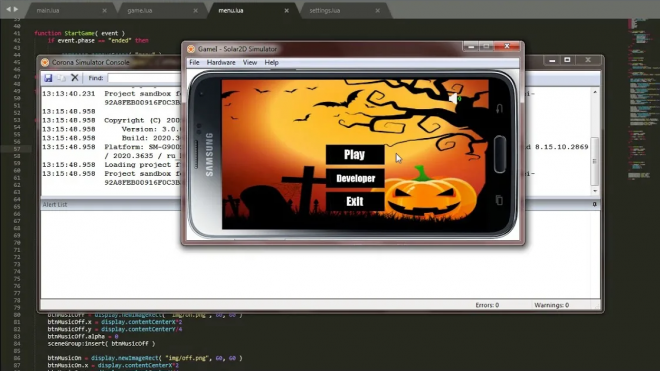Screen dimensions: 660x371
Task: Click the Warnings: 0 status entry
Action: pyautogui.click(x=551, y=305)
